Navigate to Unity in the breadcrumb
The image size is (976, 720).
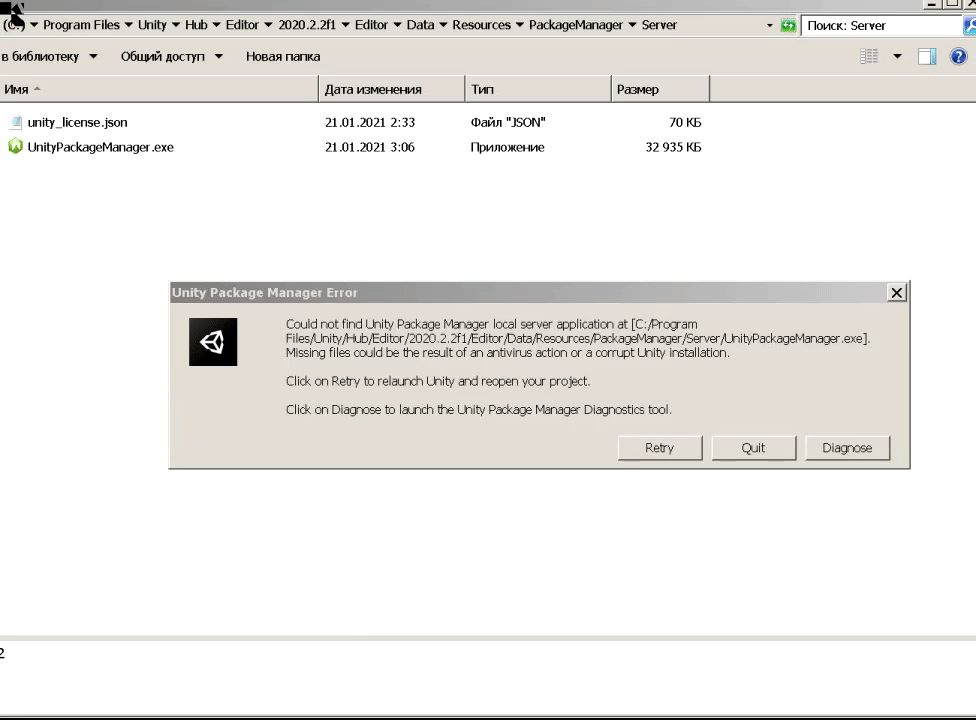click(x=152, y=25)
